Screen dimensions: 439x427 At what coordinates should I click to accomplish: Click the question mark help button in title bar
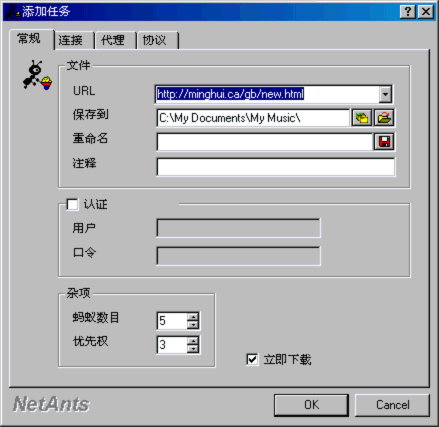click(408, 12)
